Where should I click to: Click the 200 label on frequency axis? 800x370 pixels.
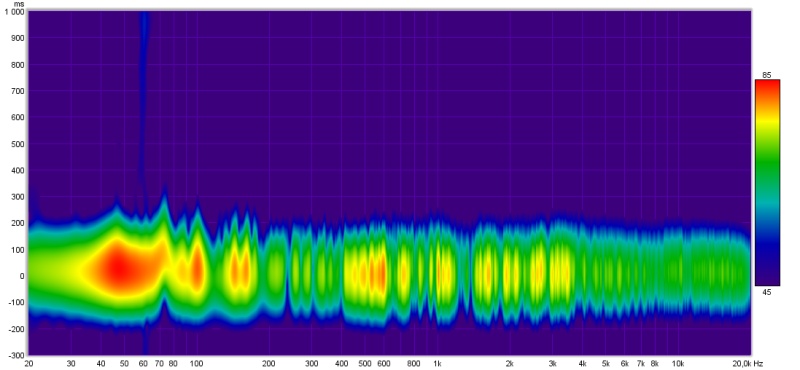pyautogui.click(x=269, y=363)
